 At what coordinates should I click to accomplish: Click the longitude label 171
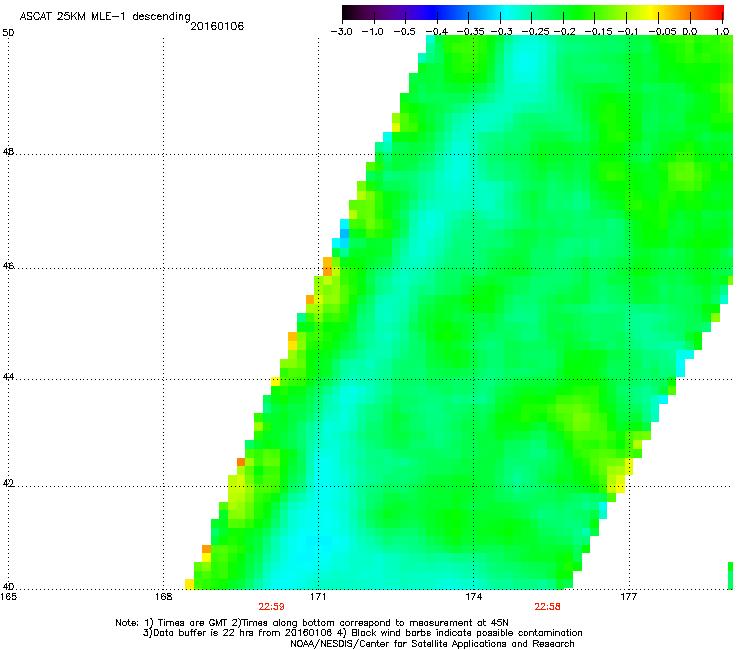318,597
